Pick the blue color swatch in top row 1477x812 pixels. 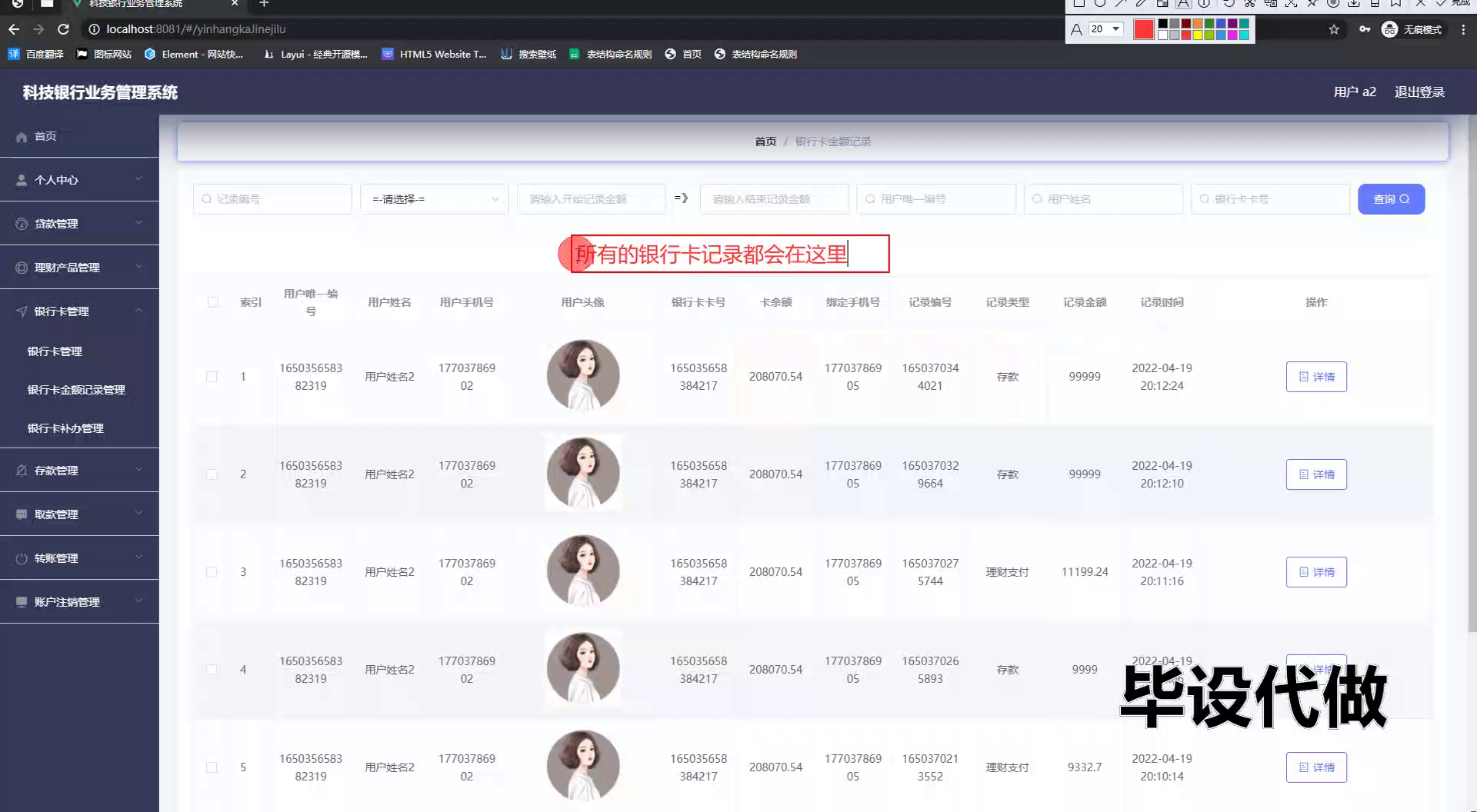click(1221, 24)
